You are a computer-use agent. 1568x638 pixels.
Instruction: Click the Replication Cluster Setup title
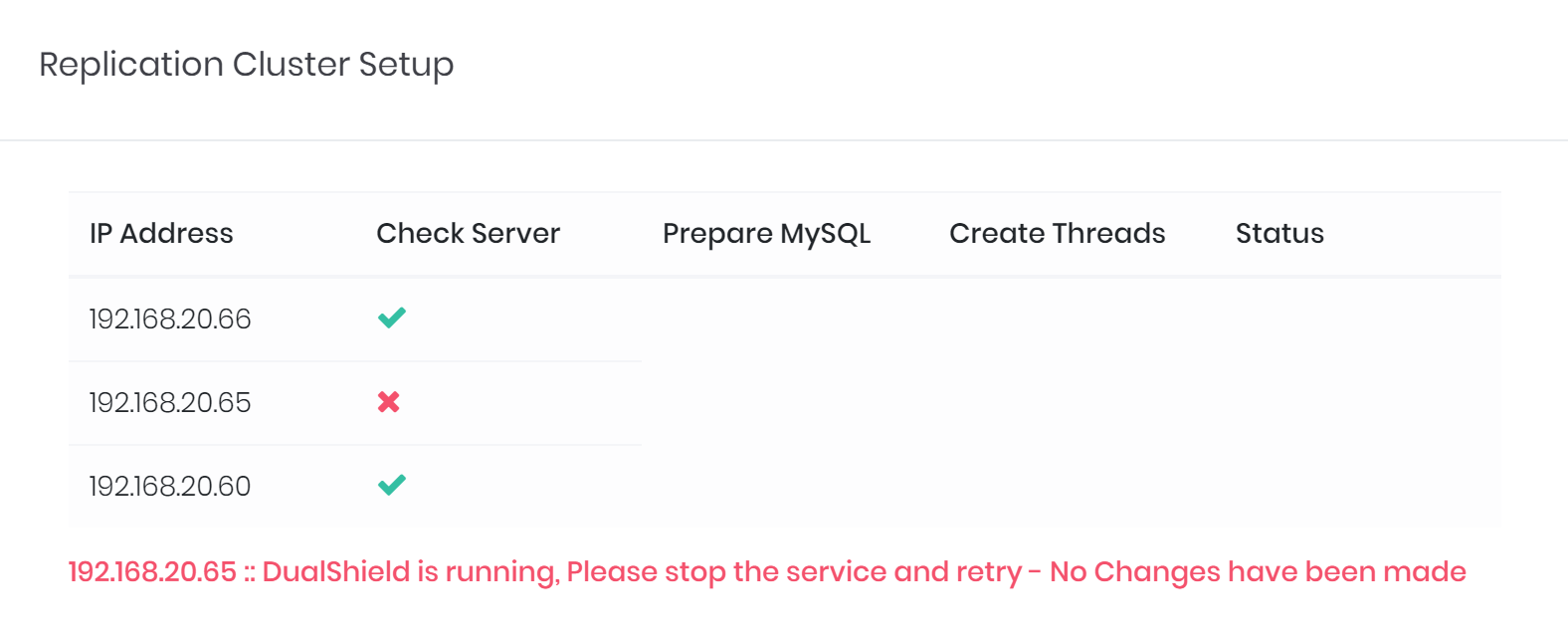pos(246,65)
